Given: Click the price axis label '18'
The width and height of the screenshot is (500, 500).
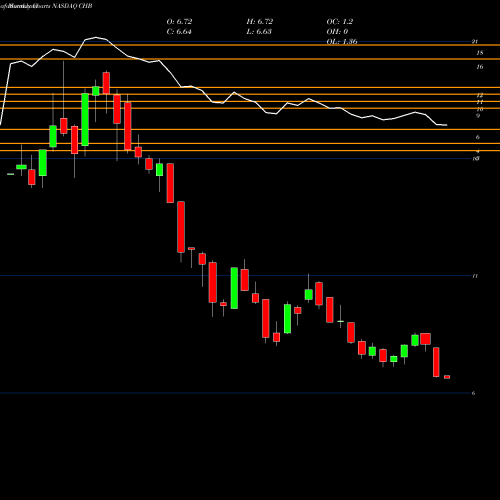Looking at the screenshot, I should pos(480,53).
